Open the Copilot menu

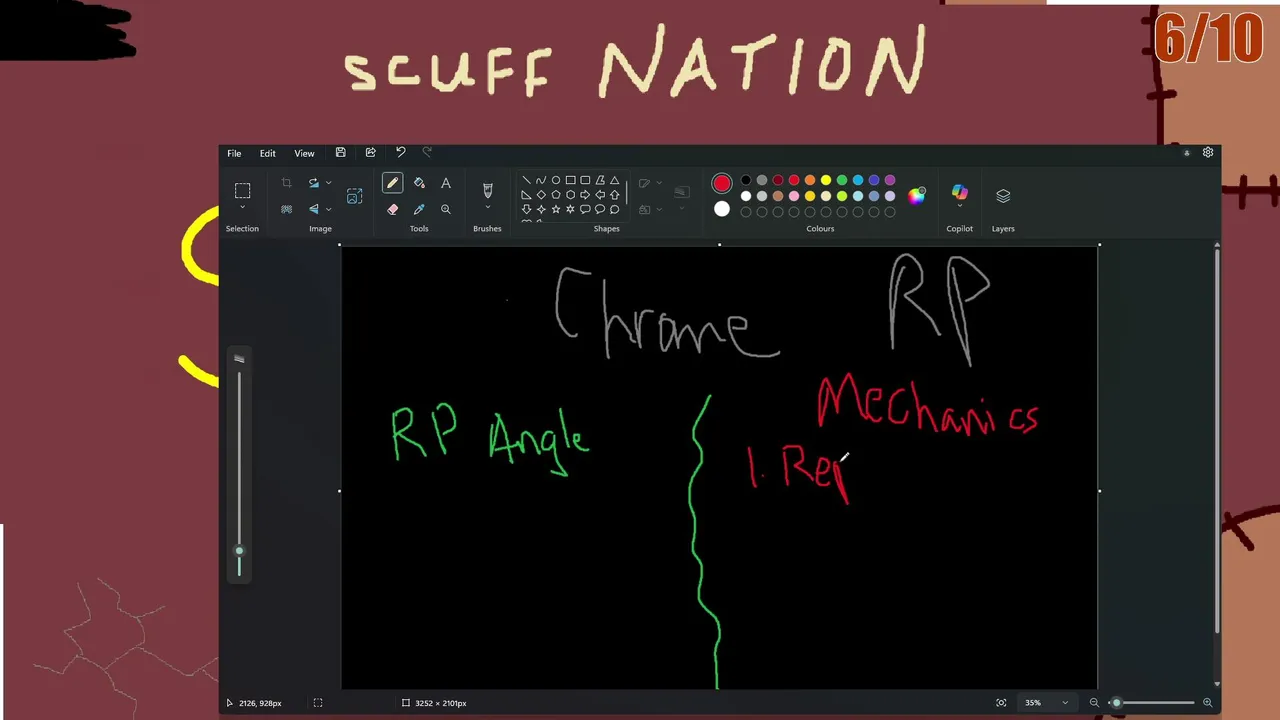point(960,195)
